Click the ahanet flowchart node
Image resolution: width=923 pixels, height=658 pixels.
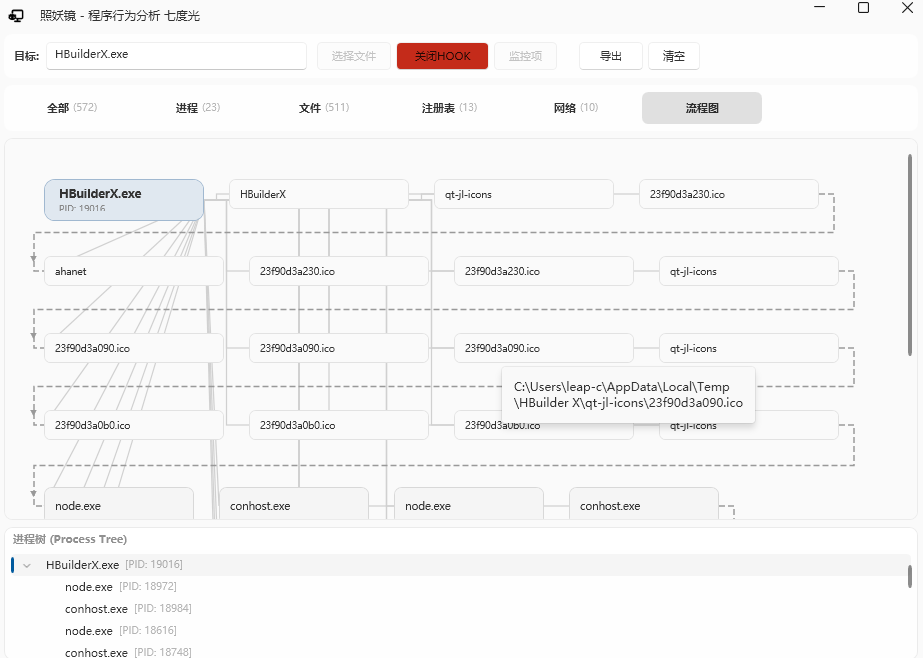(134, 271)
